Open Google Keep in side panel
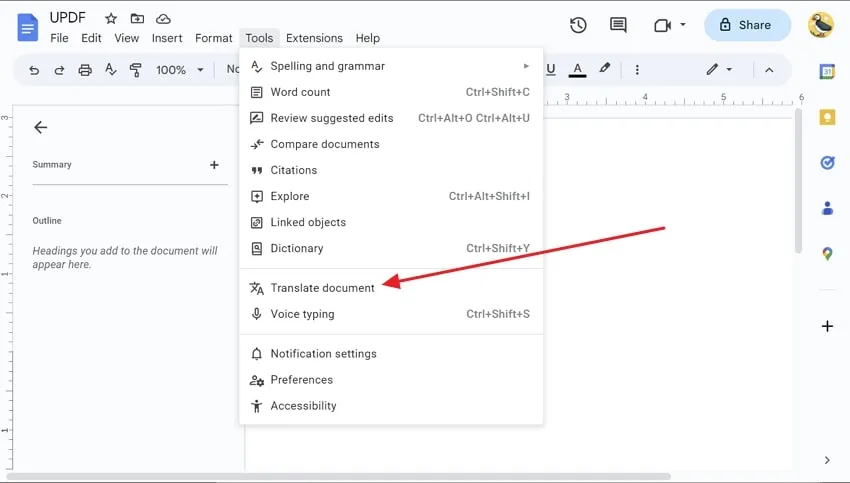 [x=827, y=117]
